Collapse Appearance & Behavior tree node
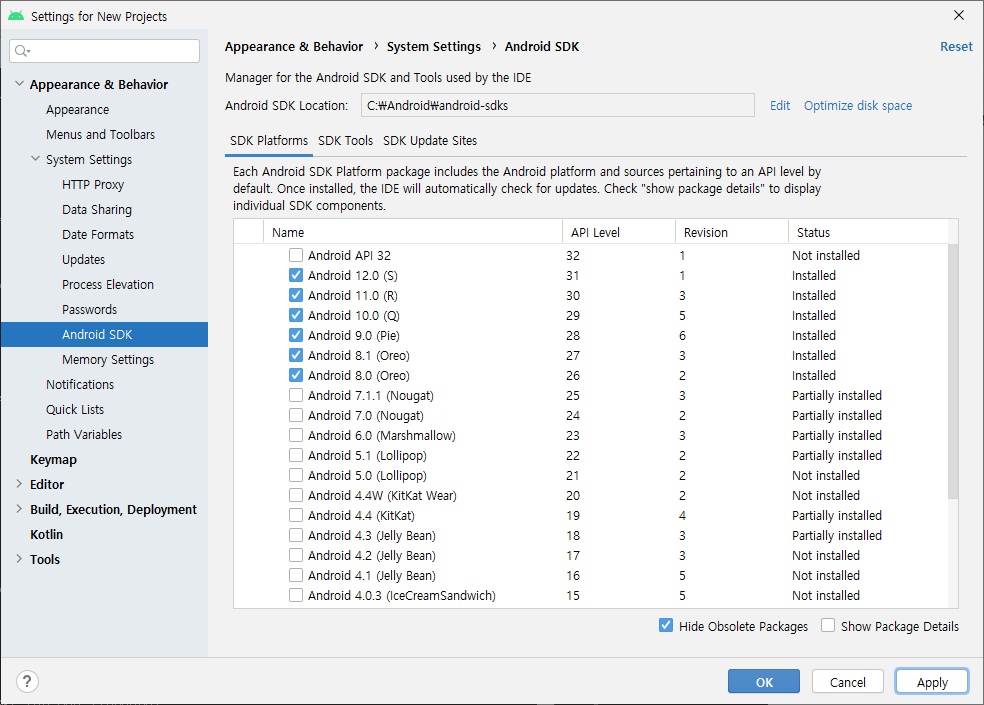Viewport: 984px width, 705px height. 19,83
